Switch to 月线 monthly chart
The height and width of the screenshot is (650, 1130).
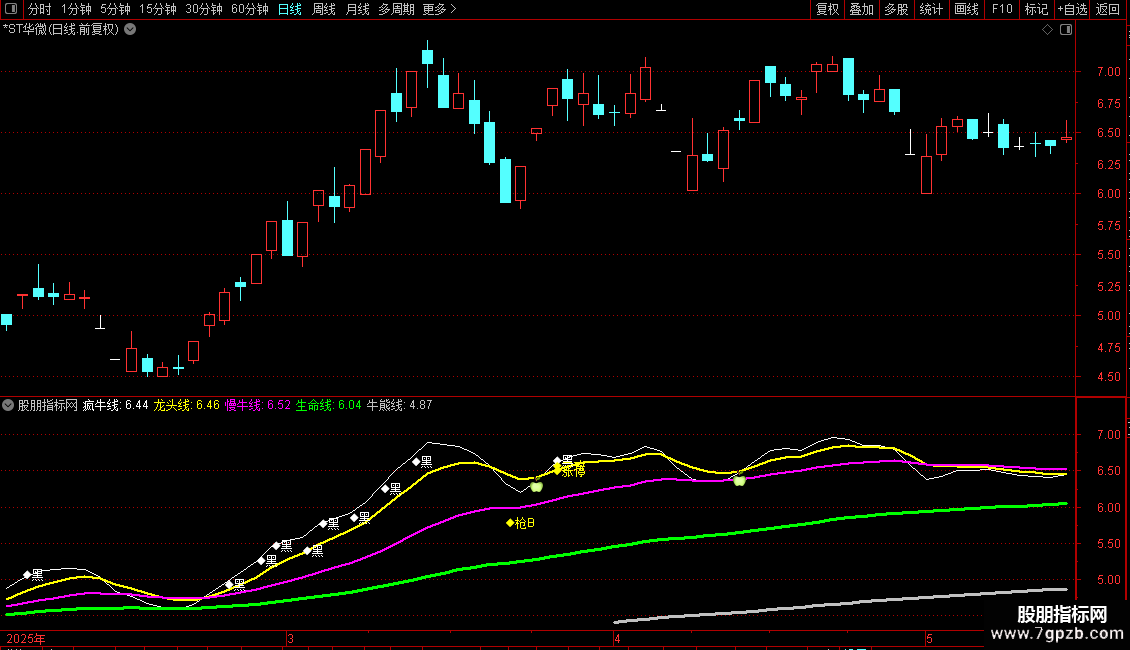click(357, 9)
